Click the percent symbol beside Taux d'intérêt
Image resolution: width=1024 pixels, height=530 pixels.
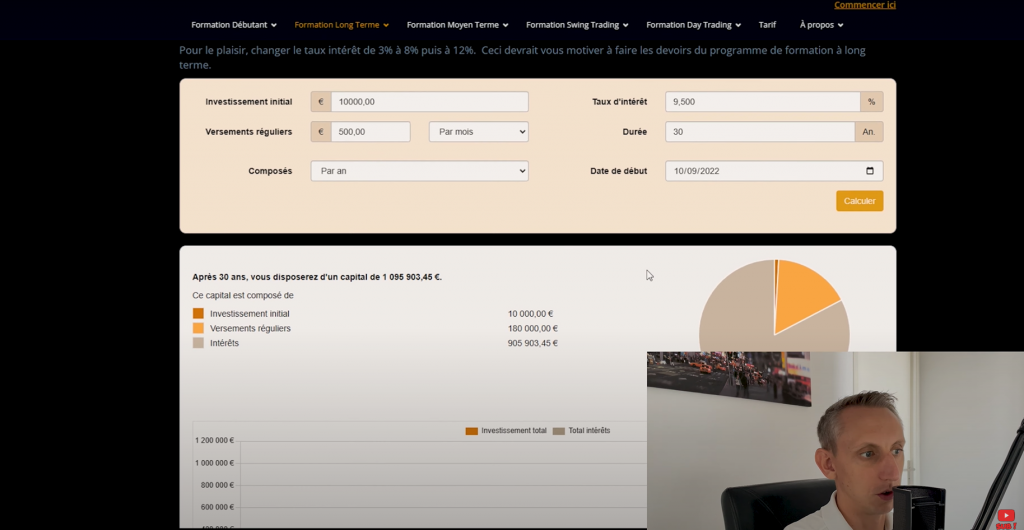871,102
